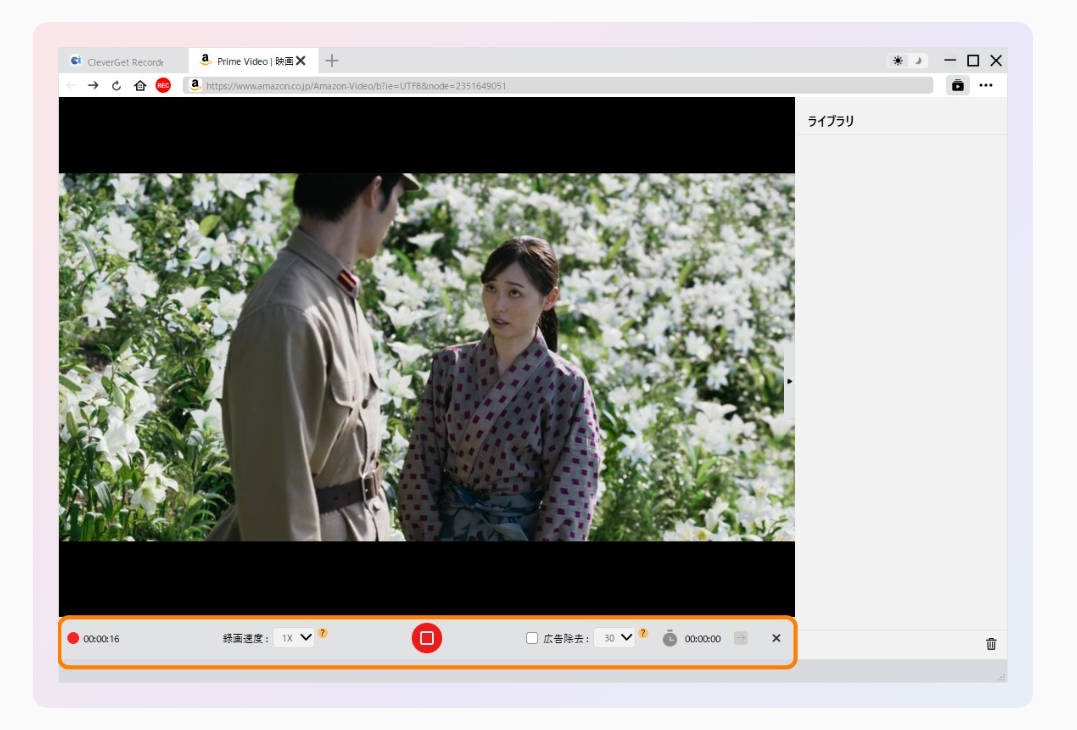
Task: Enable the 広告除去 checkbox
Action: tap(532, 638)
